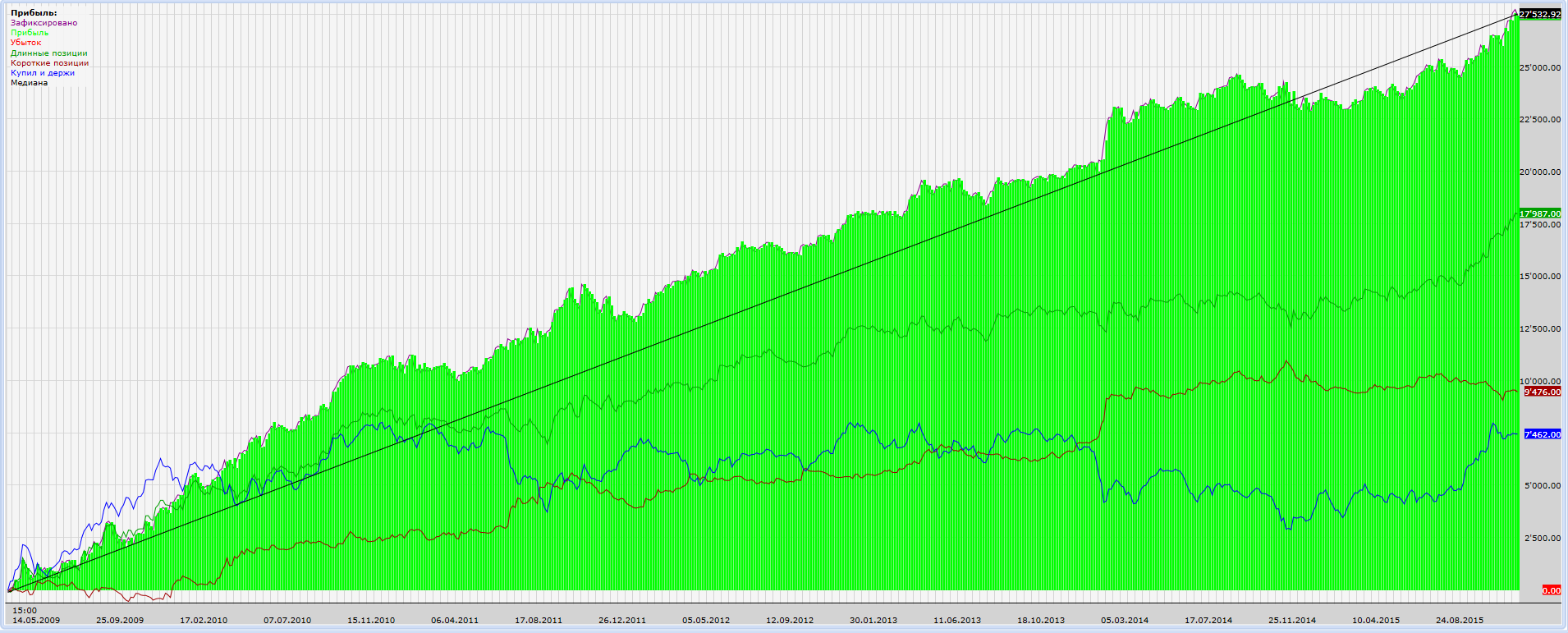Select the 17.08.2011 date label

click(x=539, y=621)
